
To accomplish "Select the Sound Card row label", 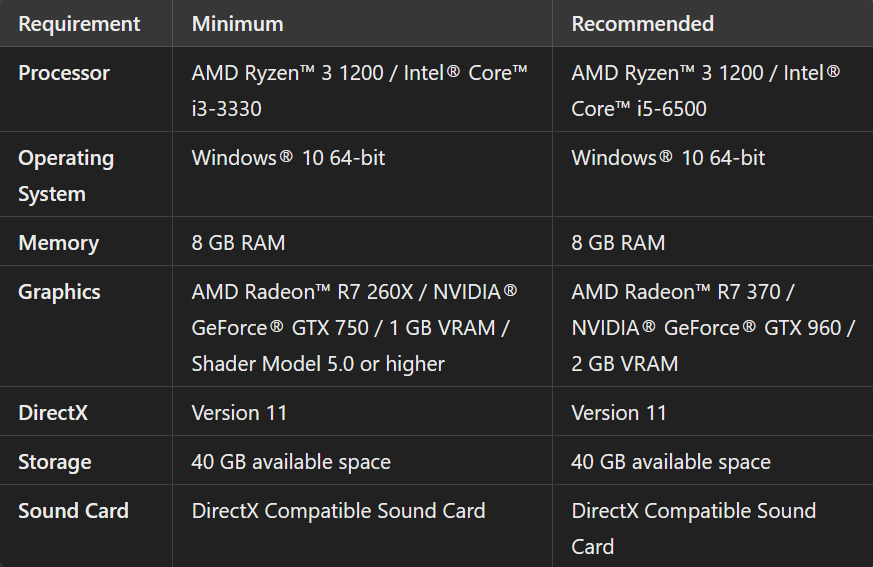I will tap(73, 511).
